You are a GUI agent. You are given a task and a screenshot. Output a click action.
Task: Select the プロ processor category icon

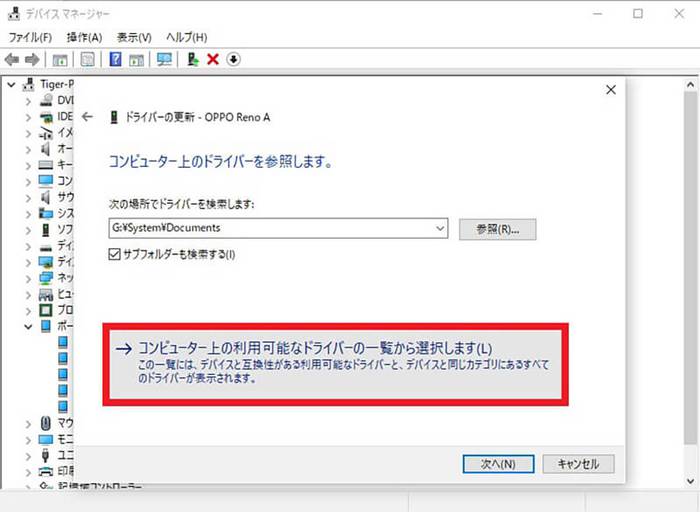[46, 310]
